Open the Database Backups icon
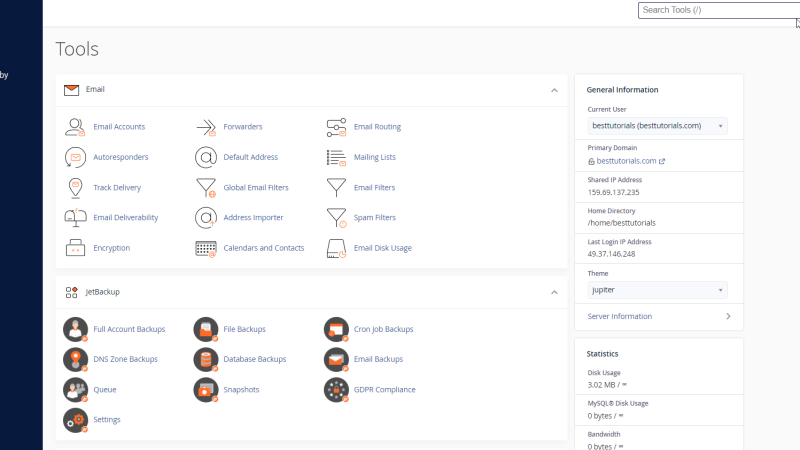This screenshot has height=450, width=800. (x=206, y=360)
